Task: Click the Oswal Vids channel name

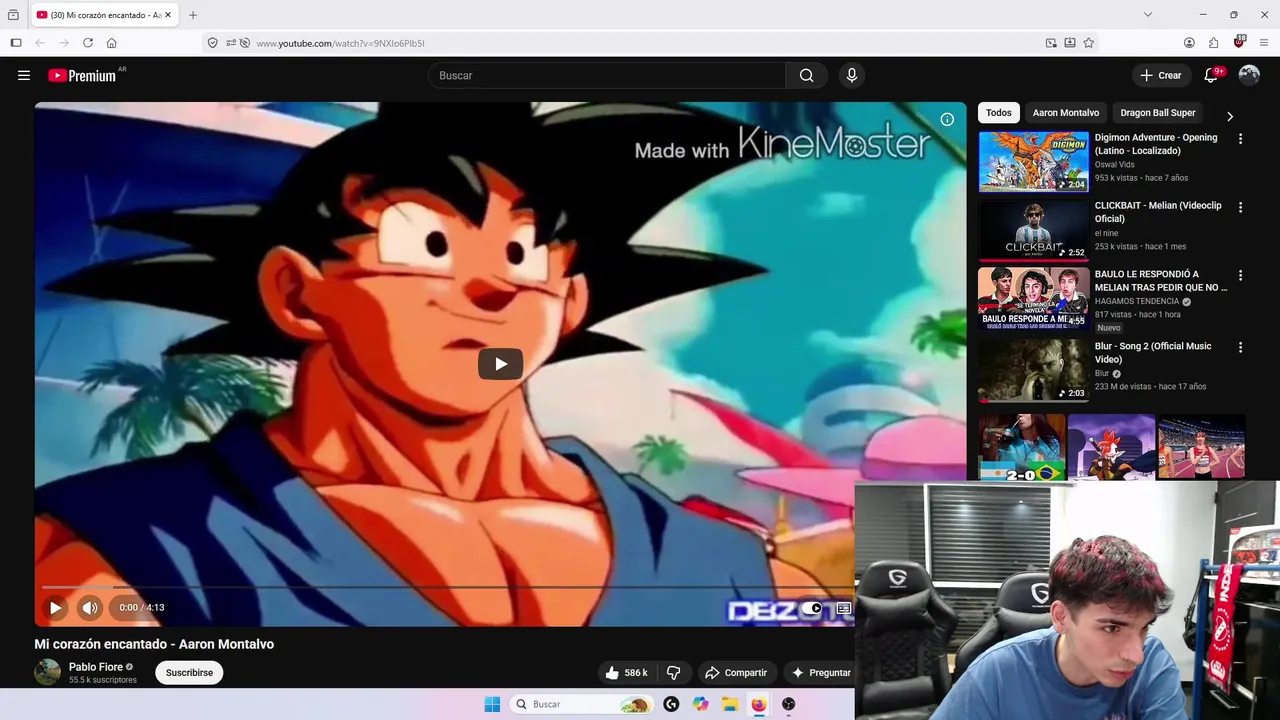Action: tap(1114, 164)
